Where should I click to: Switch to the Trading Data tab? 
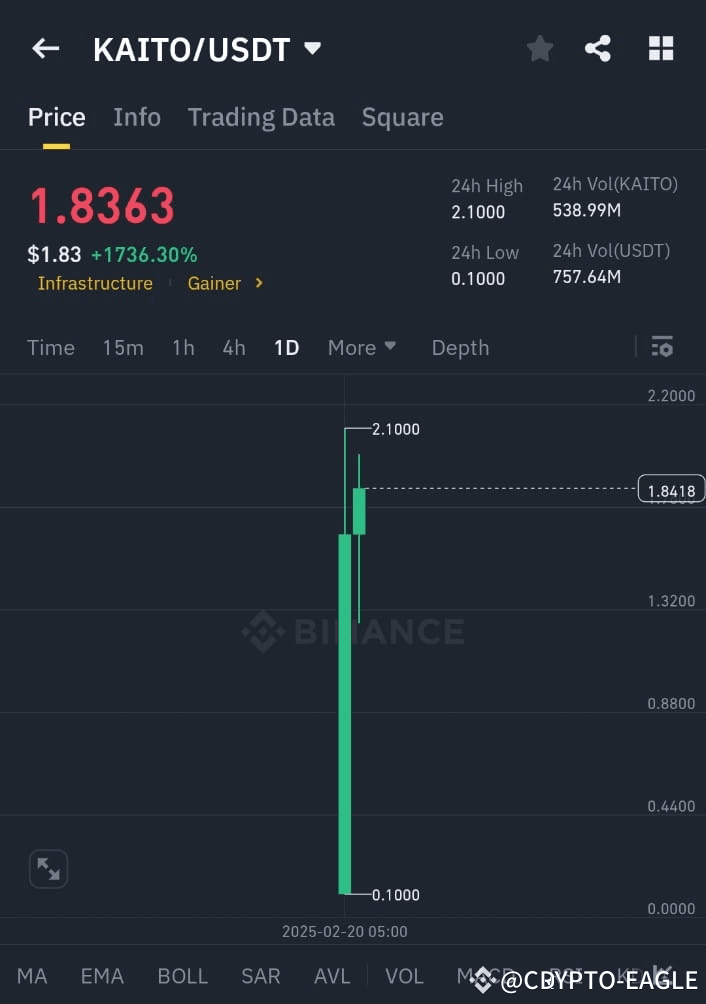click(x=261, y=117)
